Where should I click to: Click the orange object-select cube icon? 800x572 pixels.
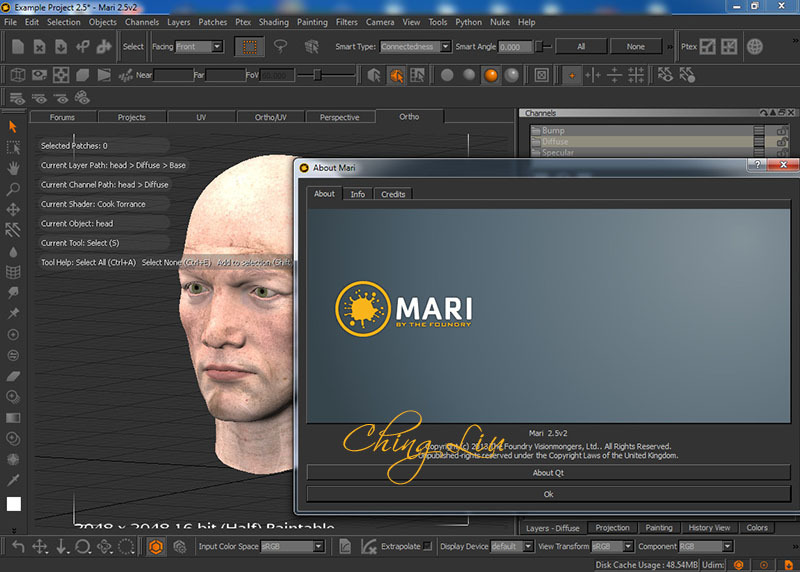click(396, 75)
